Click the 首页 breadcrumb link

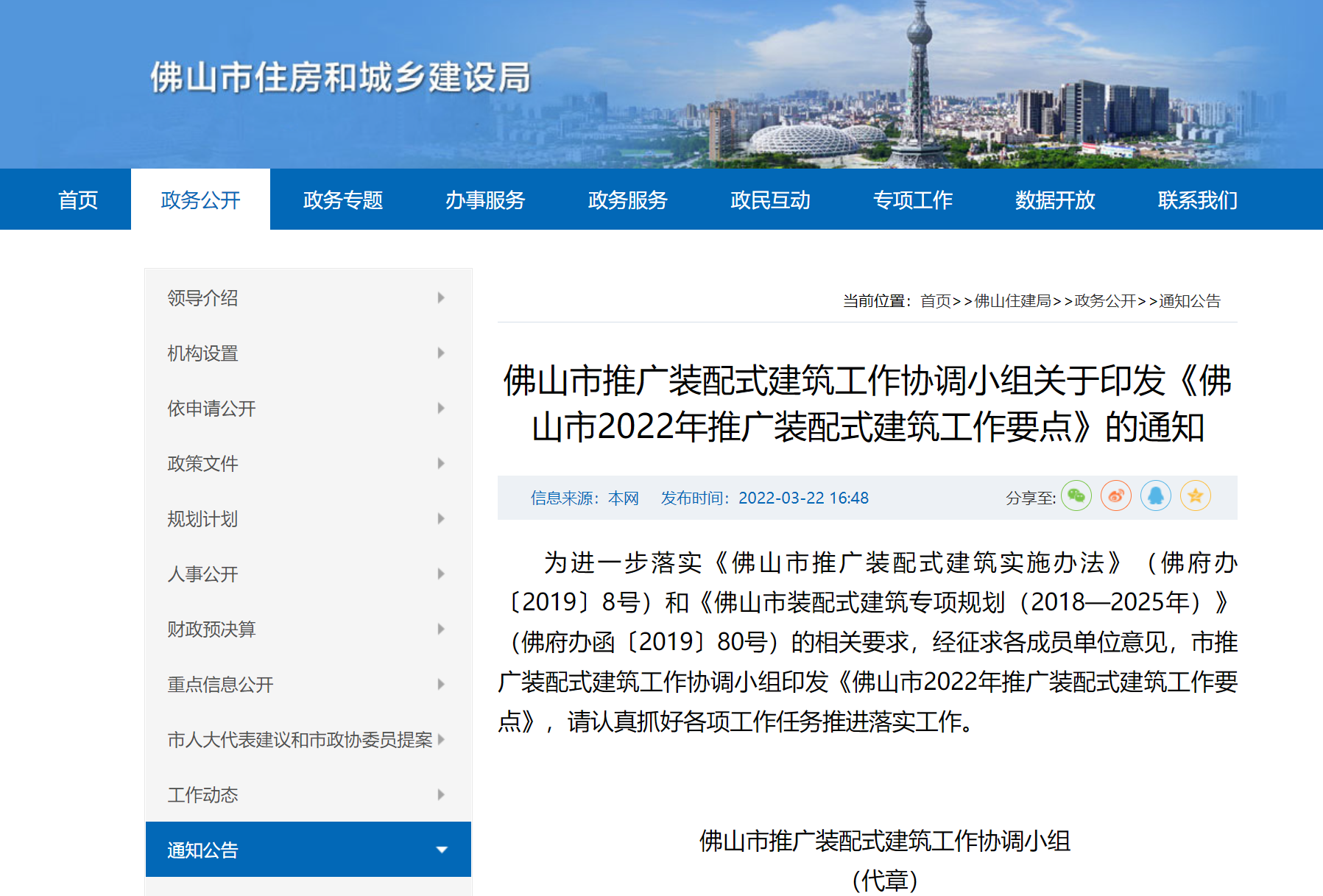pos(935,301)
